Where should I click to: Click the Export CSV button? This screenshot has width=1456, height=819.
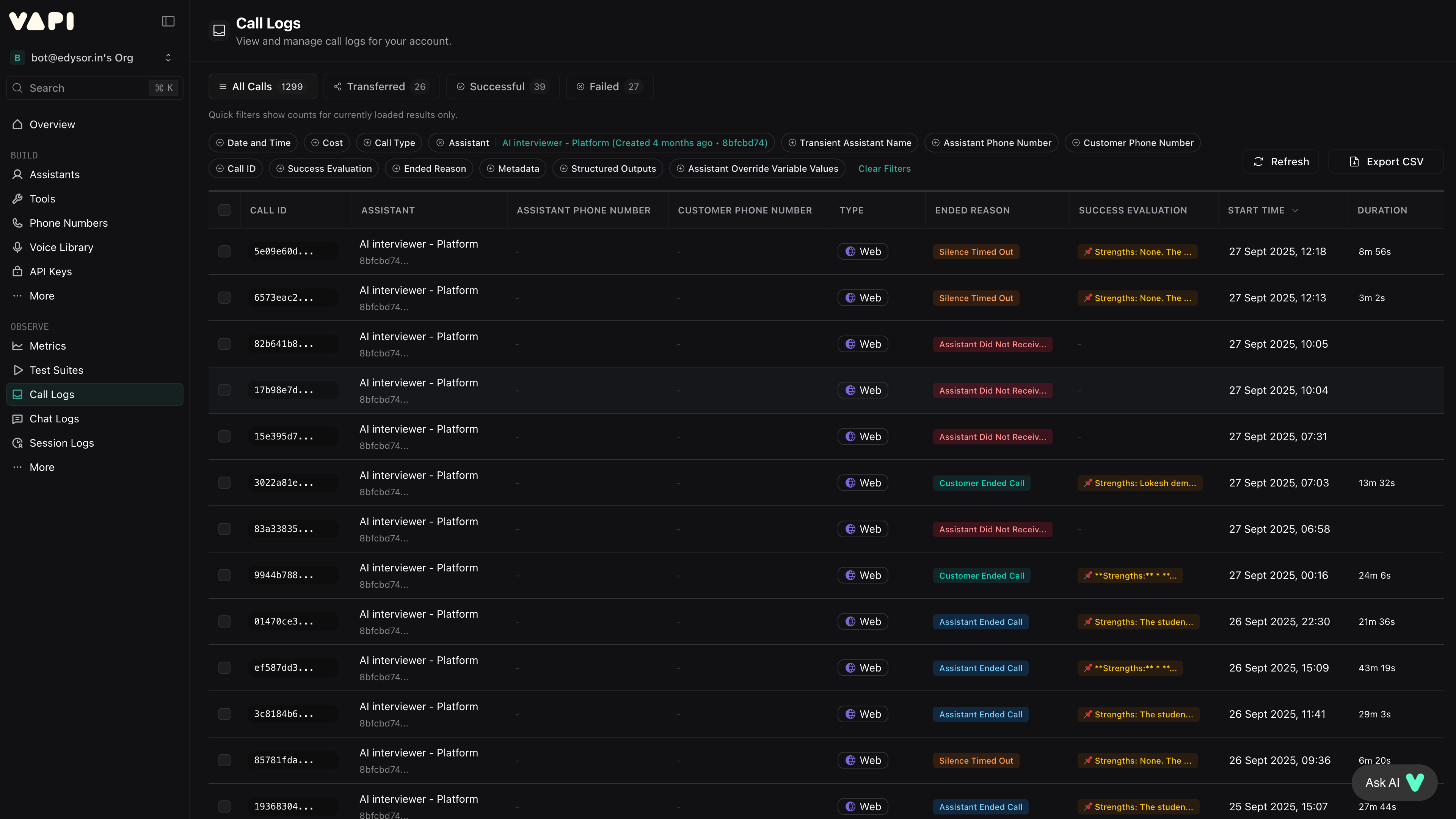(x=1386, y=162)
